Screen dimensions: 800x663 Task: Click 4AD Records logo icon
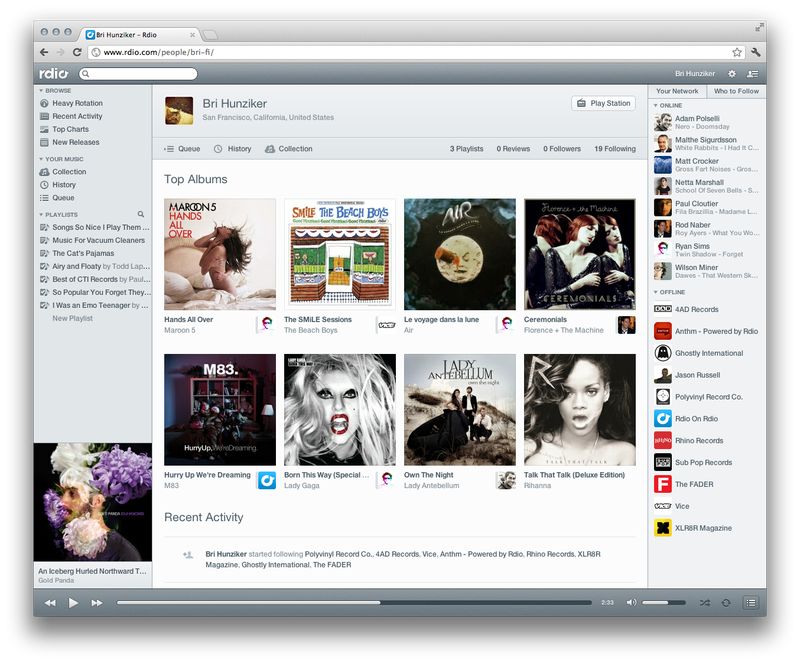[x=663, y=309]
